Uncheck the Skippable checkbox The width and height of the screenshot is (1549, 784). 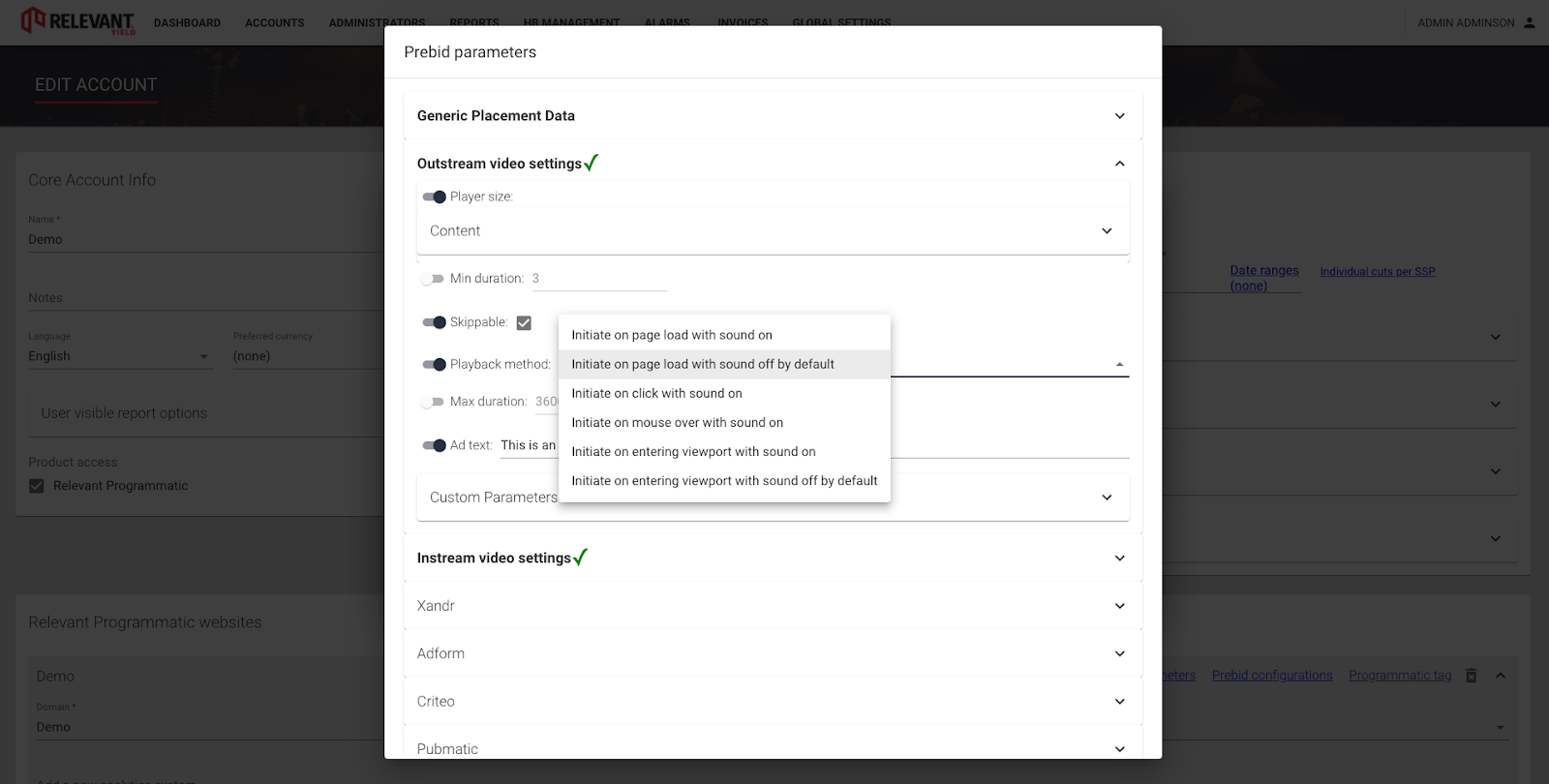[524, 323]
